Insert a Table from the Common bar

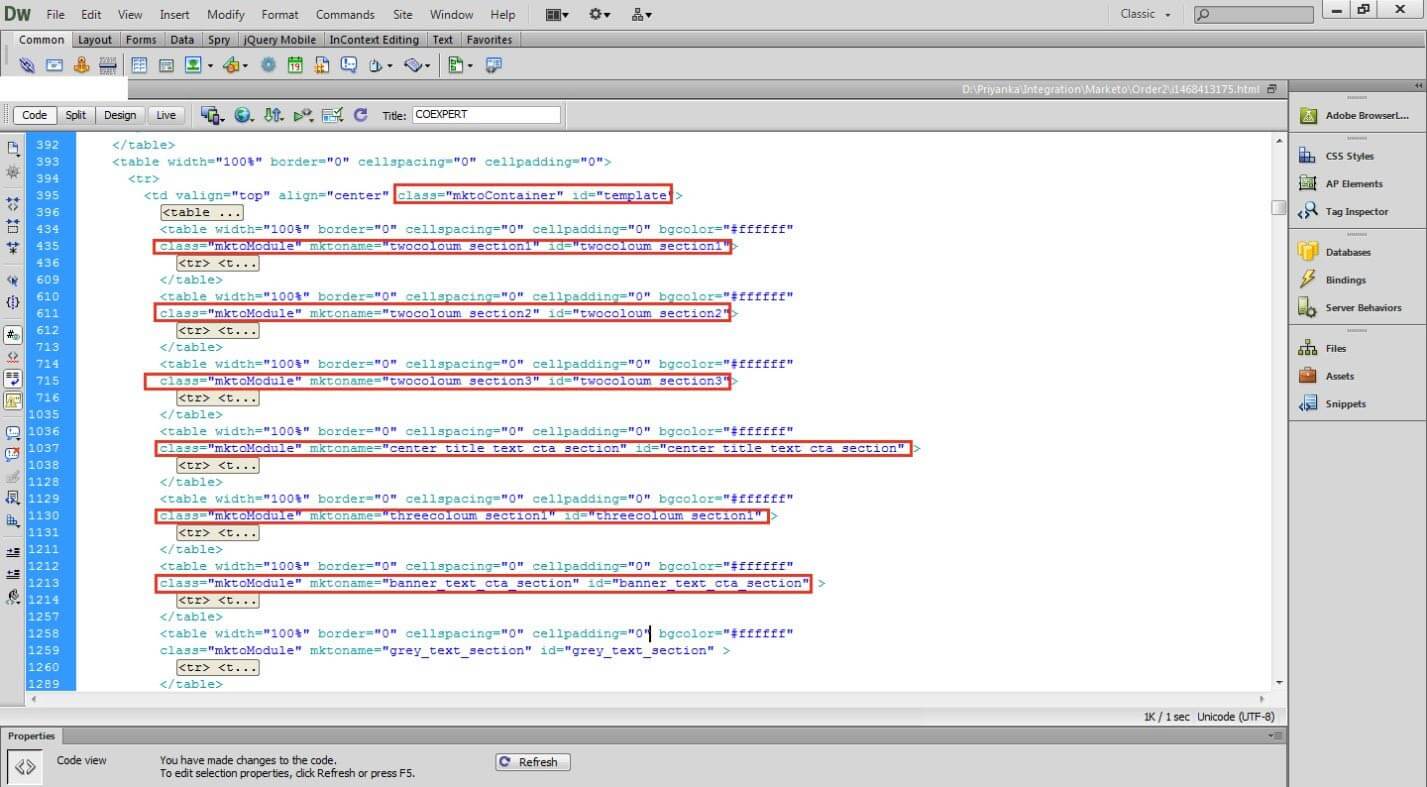click(x=139, y=65)
